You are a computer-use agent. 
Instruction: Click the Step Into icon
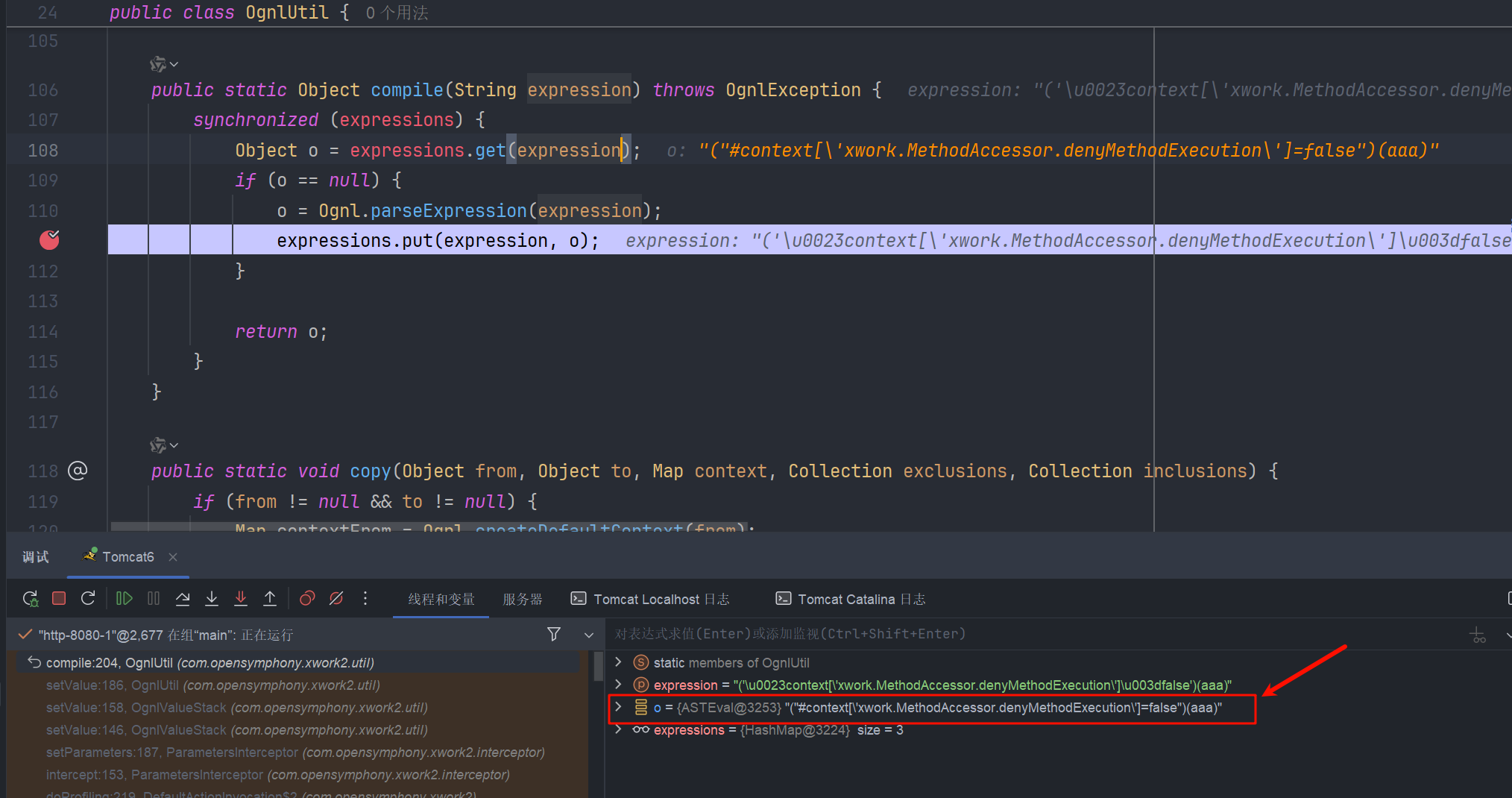point(212,598)
